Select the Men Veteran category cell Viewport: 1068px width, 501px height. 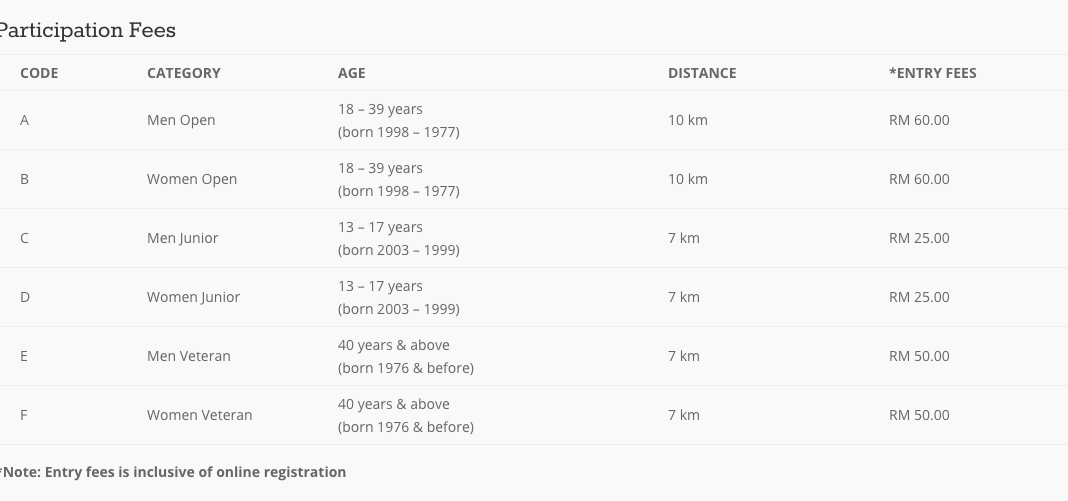coord(189,356)
